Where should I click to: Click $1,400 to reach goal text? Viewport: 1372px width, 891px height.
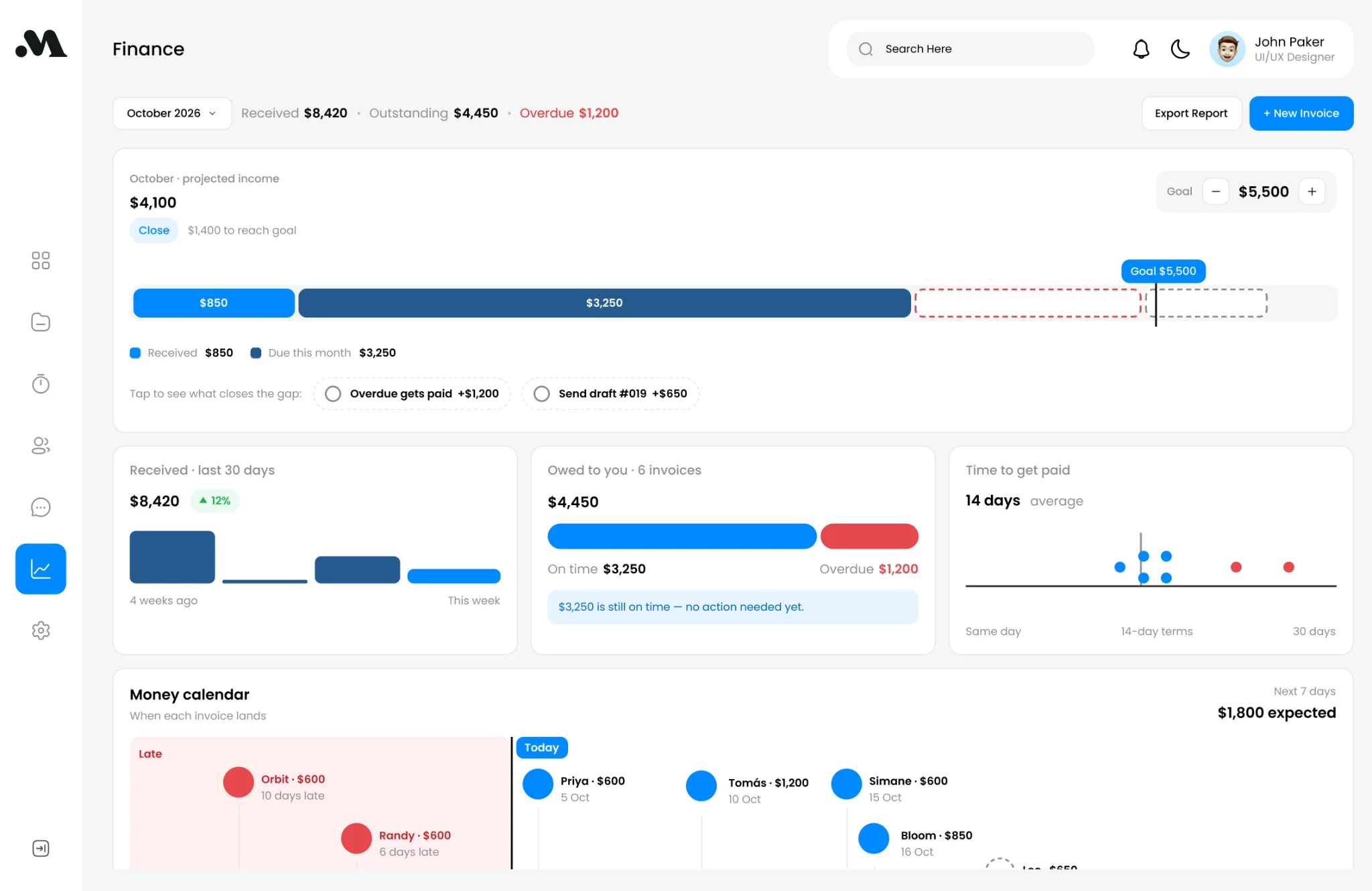242,230
